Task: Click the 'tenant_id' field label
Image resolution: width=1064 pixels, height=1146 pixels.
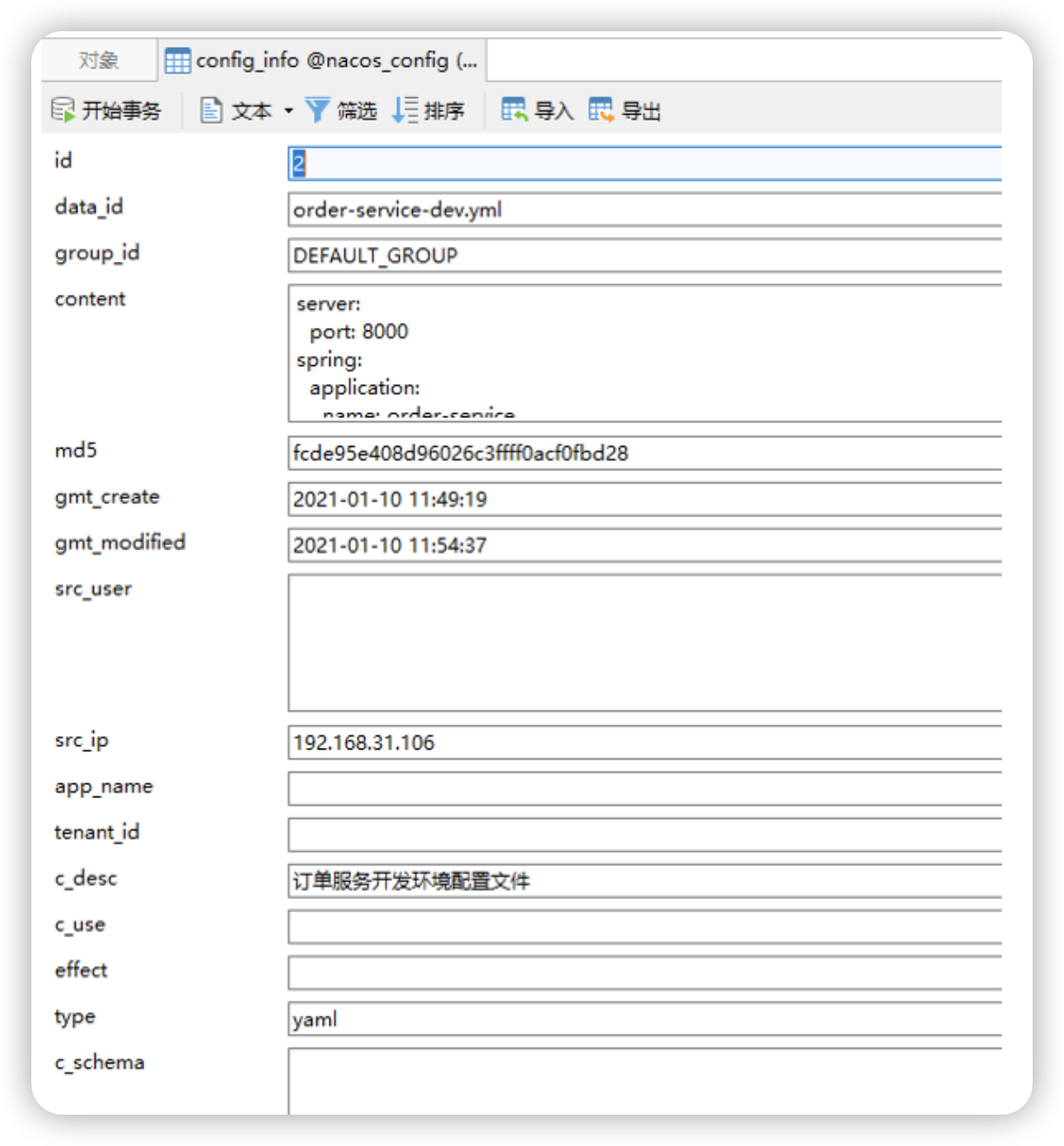Action: pyautogui.click(x=96, y=832)
